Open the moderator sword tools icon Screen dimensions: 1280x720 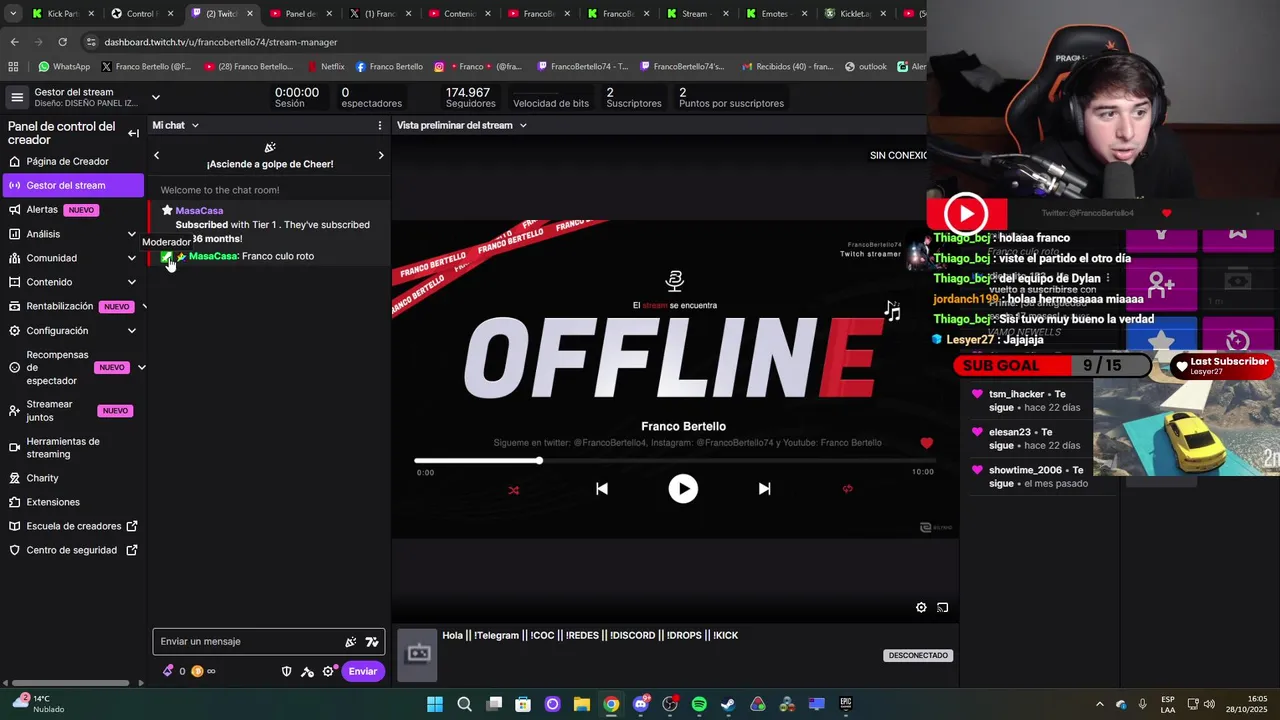[x=307, y=671]
